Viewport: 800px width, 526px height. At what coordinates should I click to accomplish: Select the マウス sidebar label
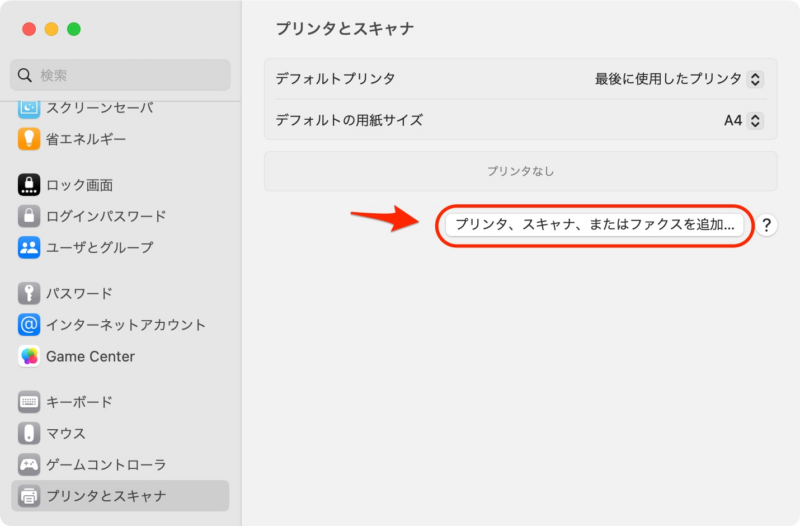(x=66, y=433)
